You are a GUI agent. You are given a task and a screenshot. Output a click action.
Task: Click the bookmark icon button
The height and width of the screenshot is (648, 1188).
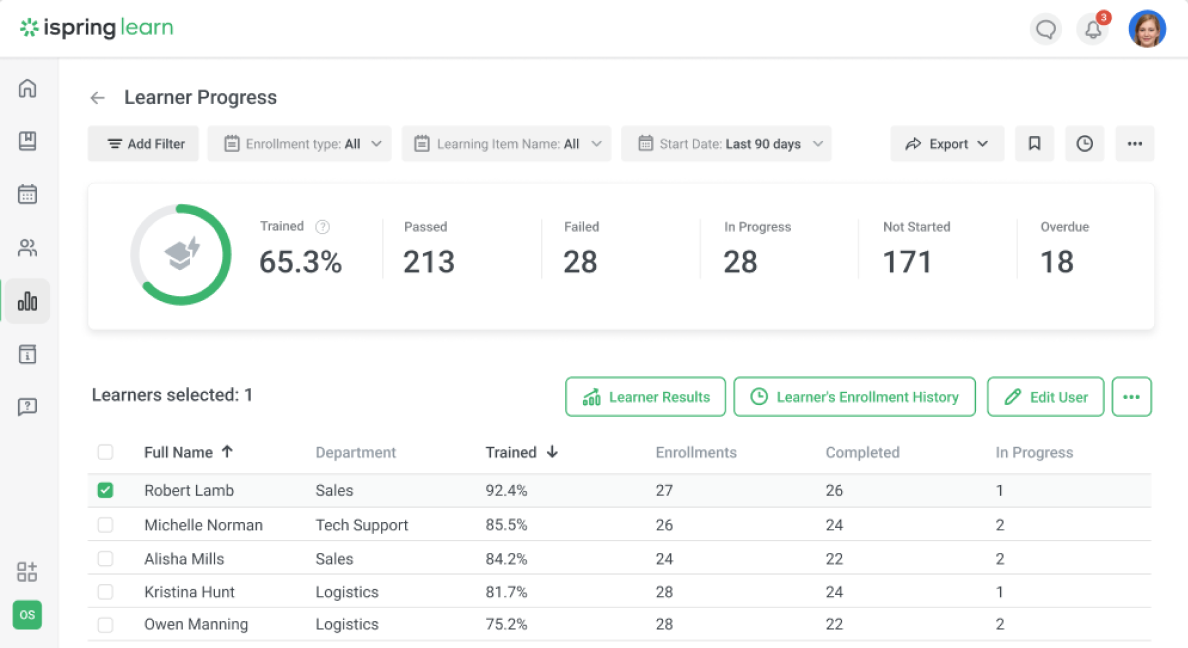pyautogui.click(x=1034, y=144)
